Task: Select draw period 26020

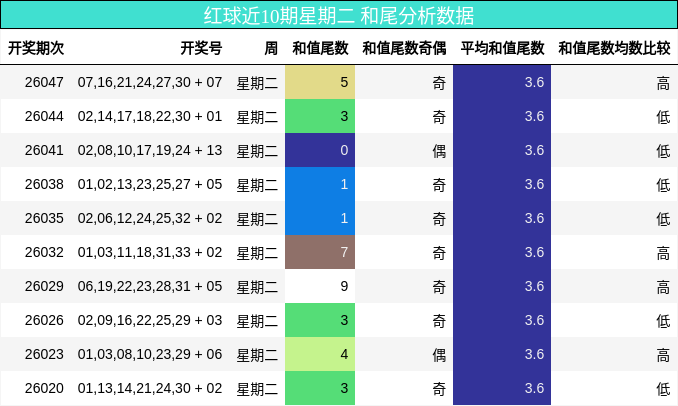Action: click(x=44, y=388)
